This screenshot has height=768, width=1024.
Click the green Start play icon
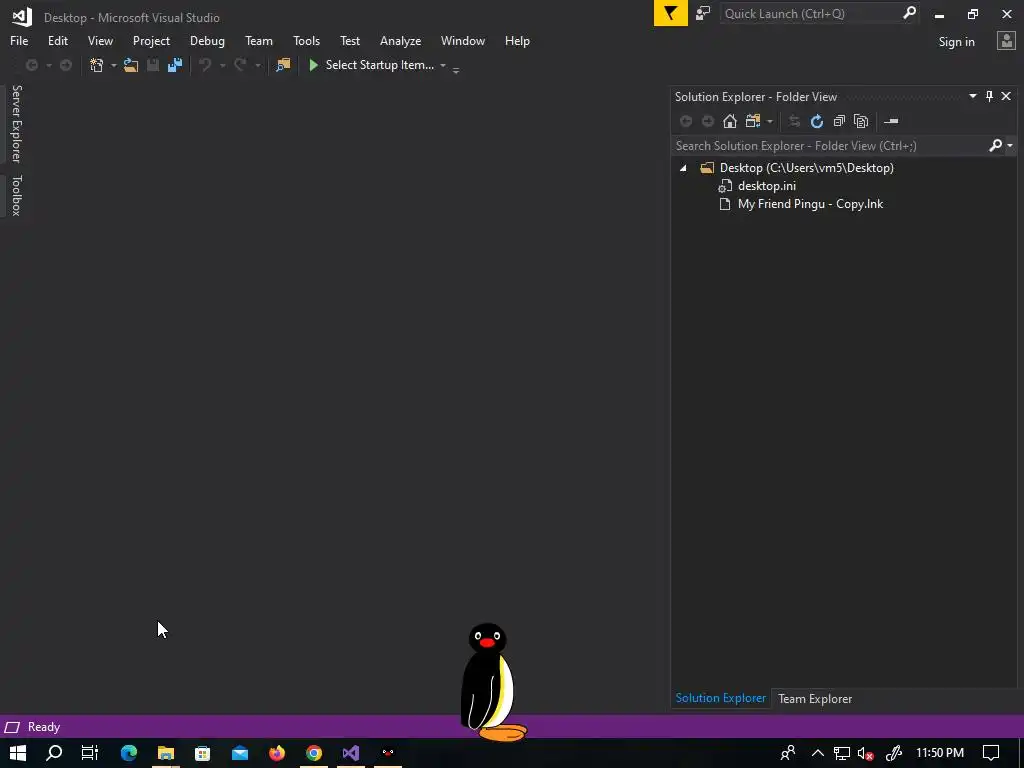(313, 65)
